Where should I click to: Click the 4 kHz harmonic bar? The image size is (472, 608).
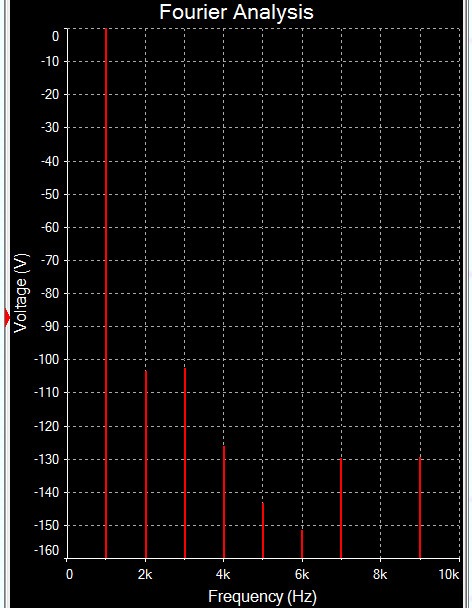coord(224,502)
